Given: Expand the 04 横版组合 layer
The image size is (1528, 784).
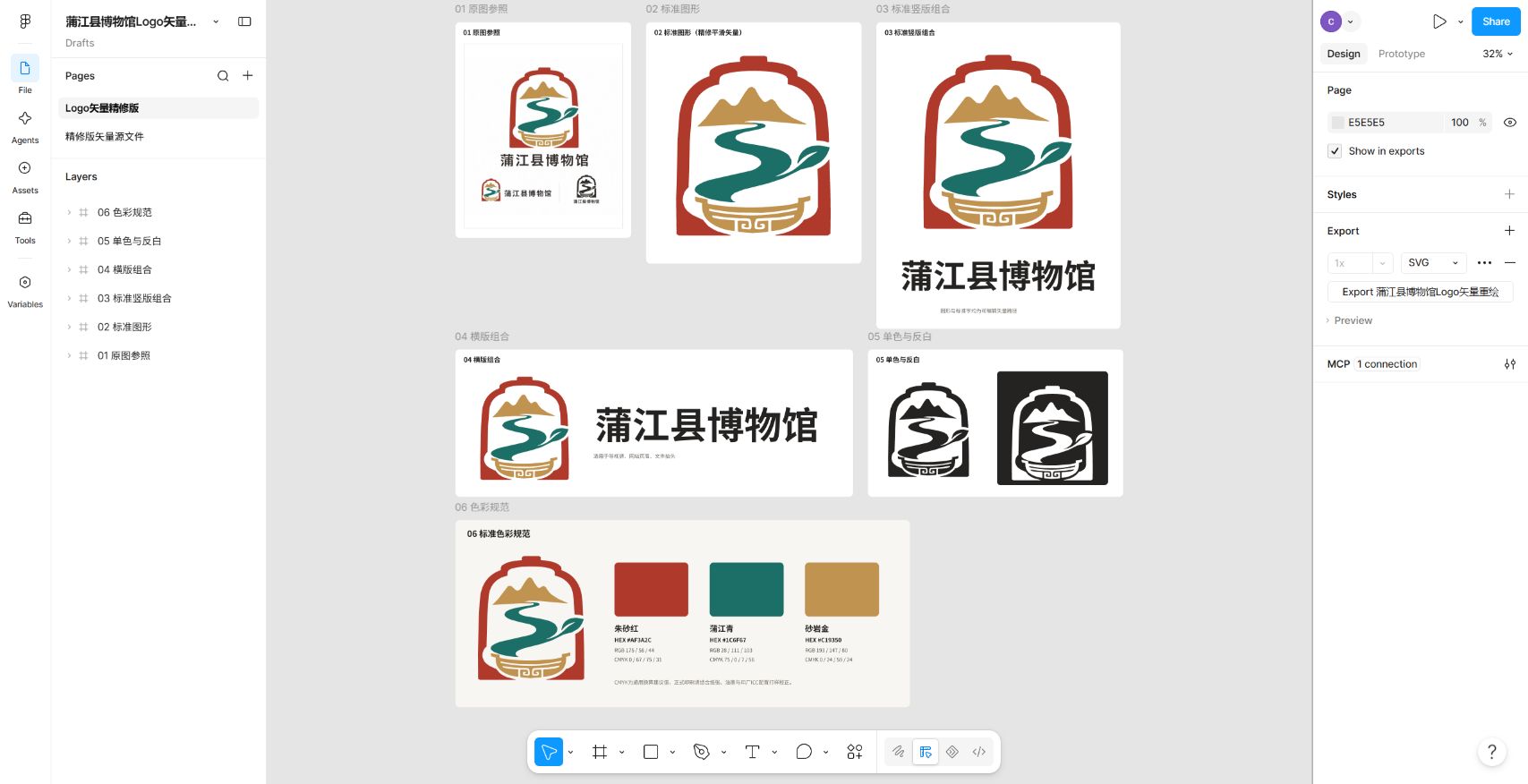Looking at the screenshot, I should pyautogui.click(x=69, y=269).
